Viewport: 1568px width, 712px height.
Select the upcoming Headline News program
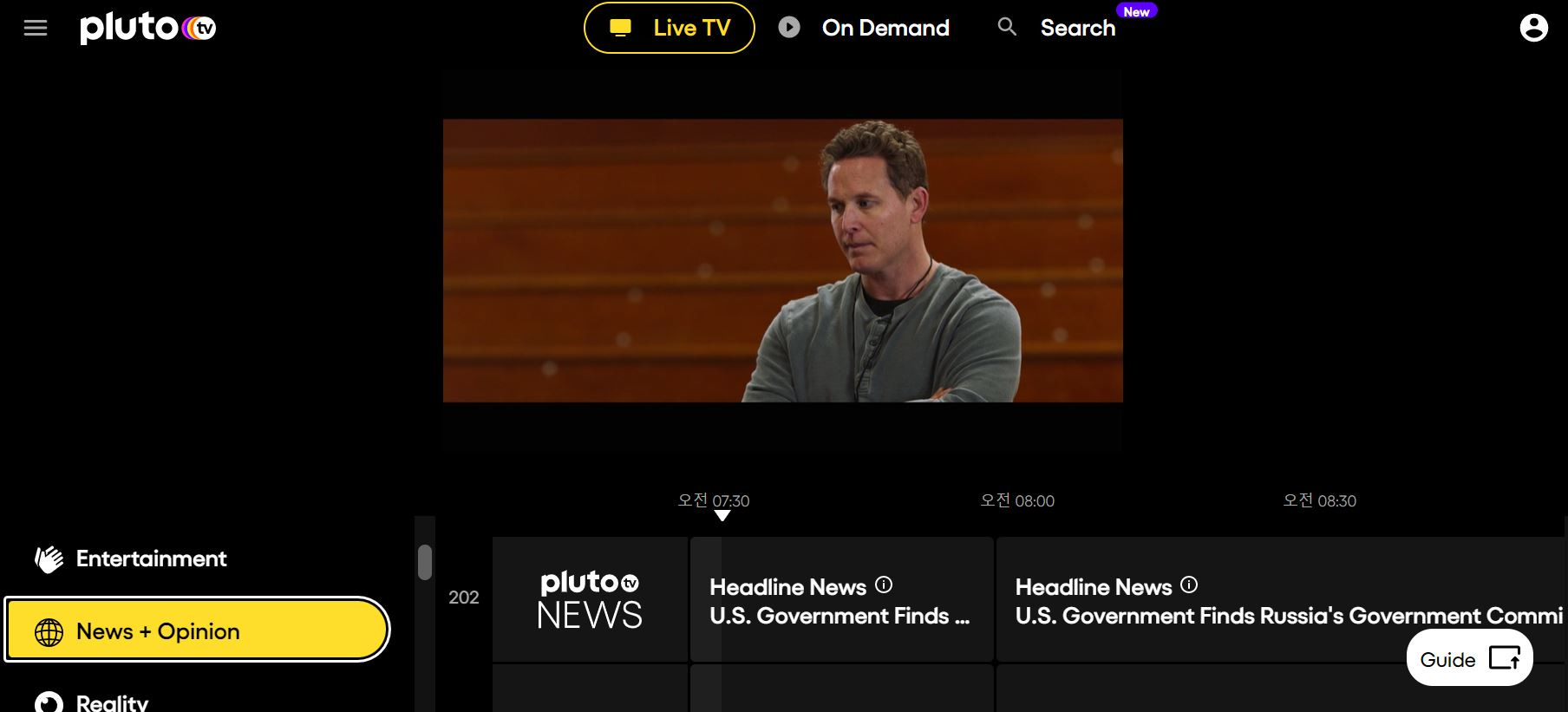[x=1282, y=599]
